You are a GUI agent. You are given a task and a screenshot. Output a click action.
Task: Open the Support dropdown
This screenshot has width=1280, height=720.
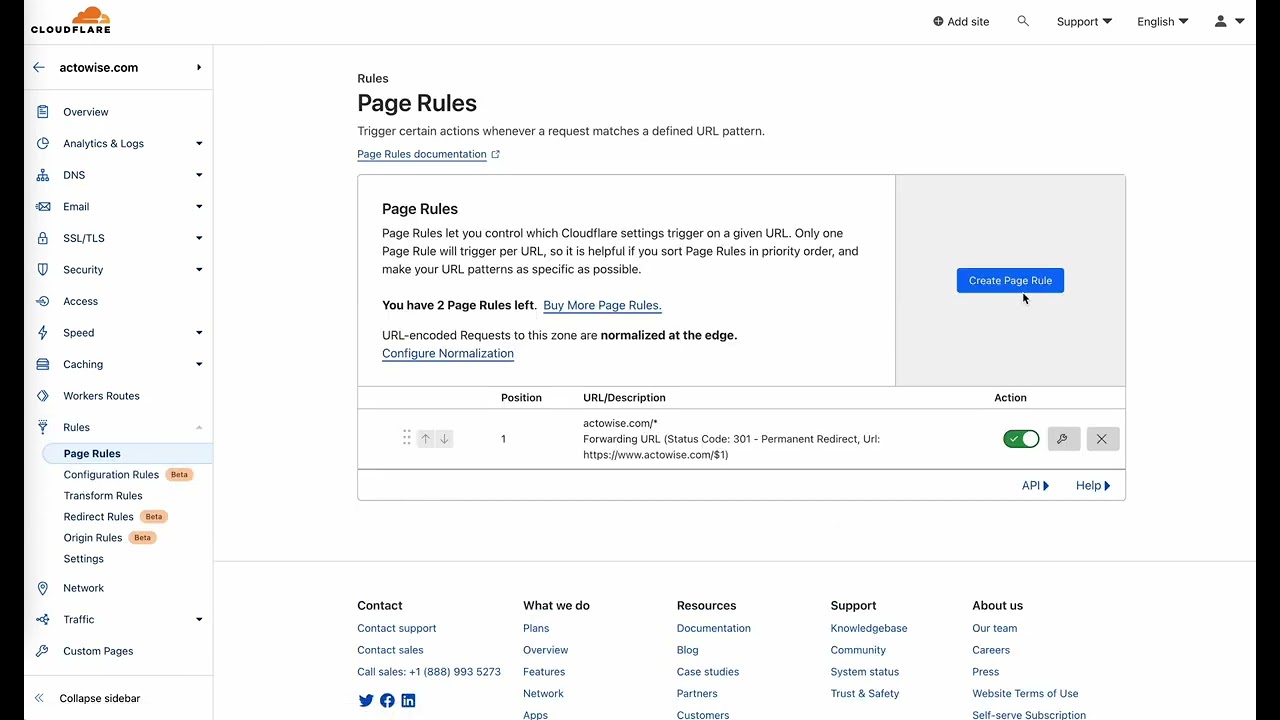click(x=1084, y=21)
